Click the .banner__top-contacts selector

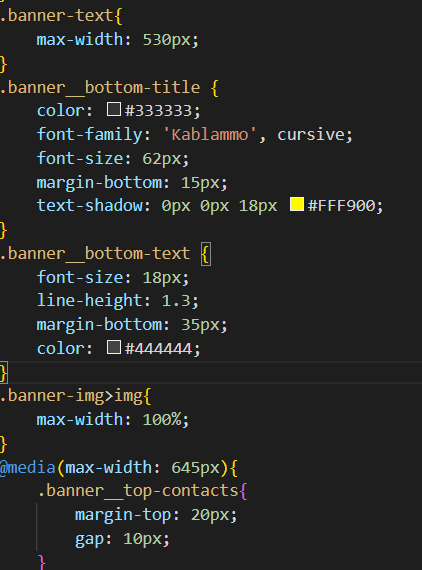point(138,491)
